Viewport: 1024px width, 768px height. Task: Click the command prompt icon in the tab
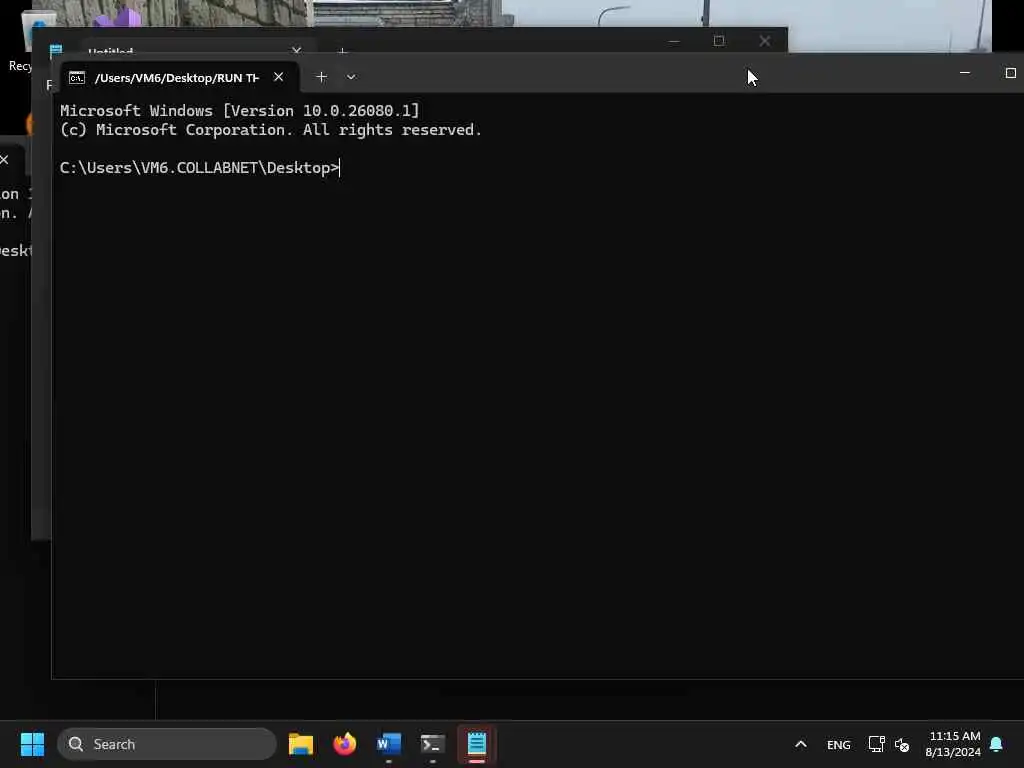point(76,78)
